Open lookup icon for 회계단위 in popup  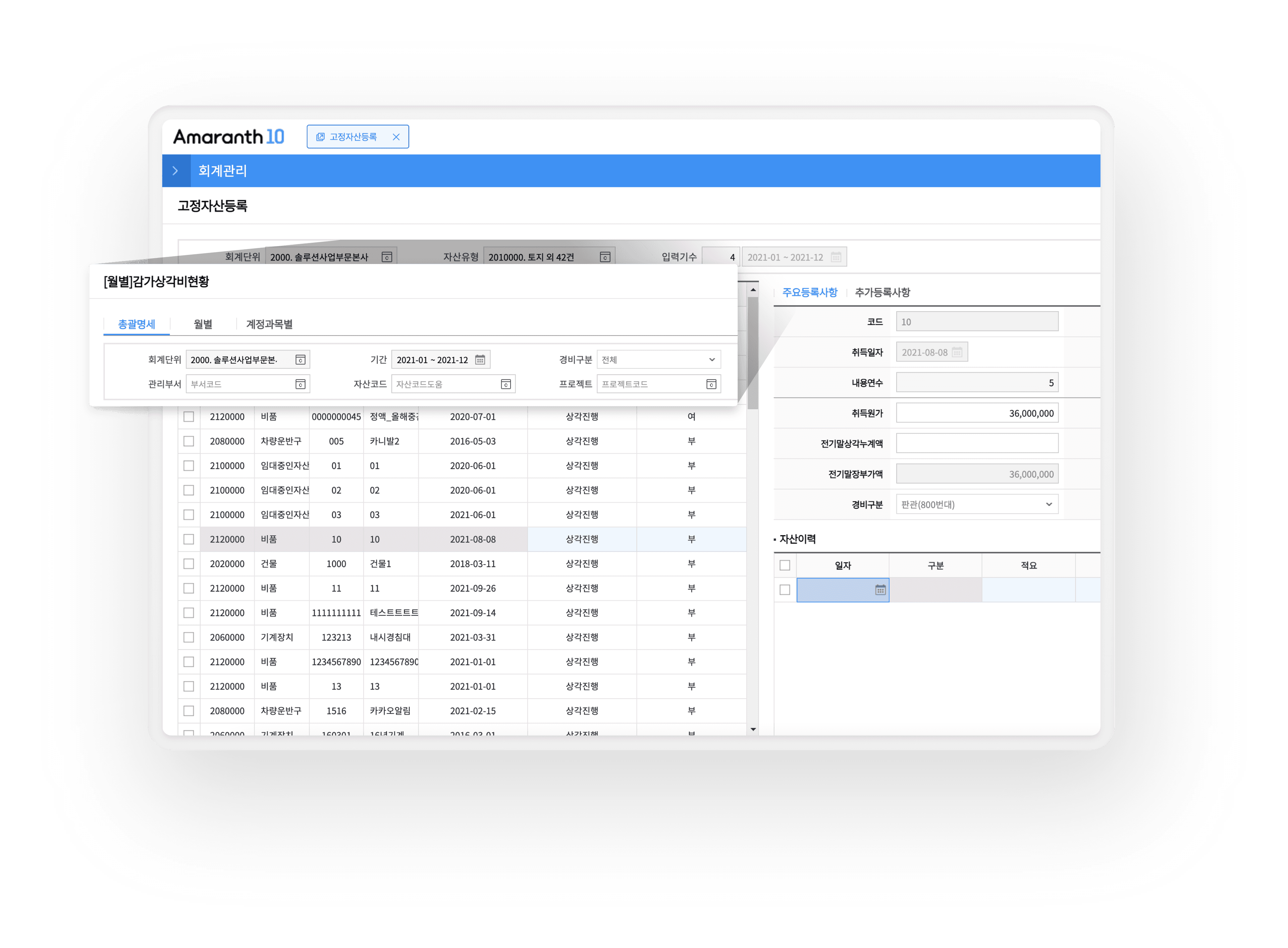point(300,360)
